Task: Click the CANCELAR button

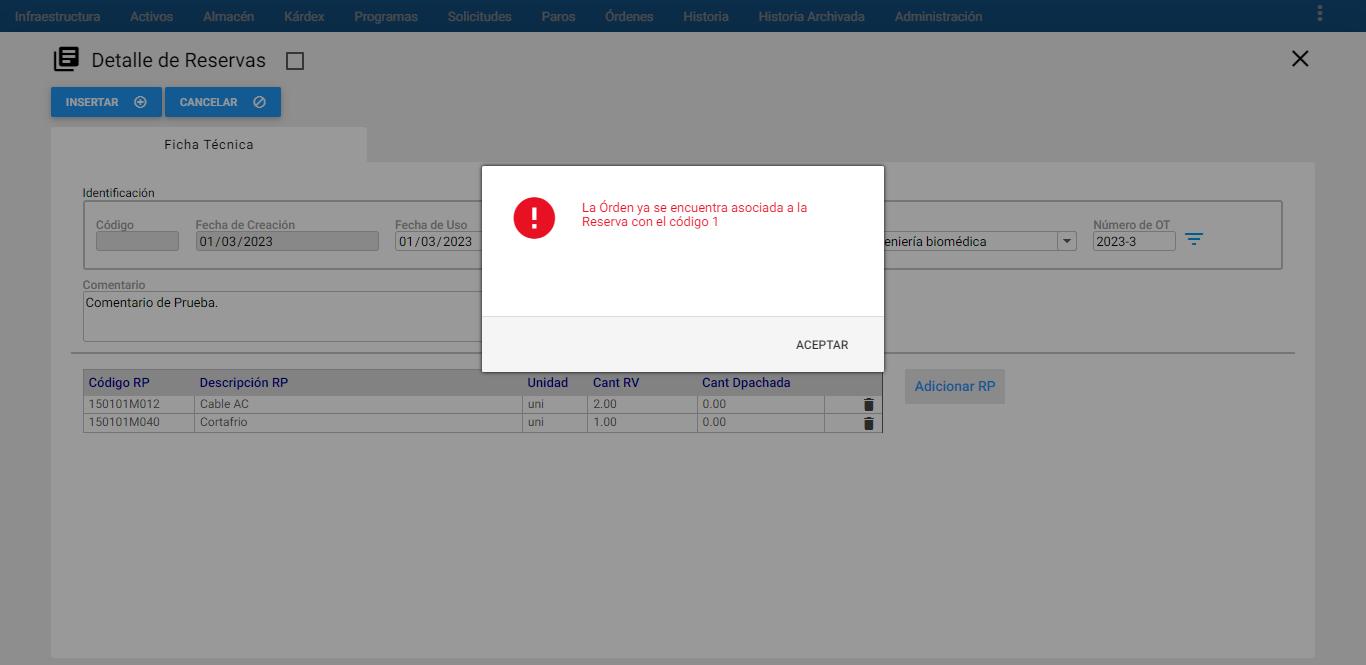Action: pyautogui.click(x=223, y=102)
